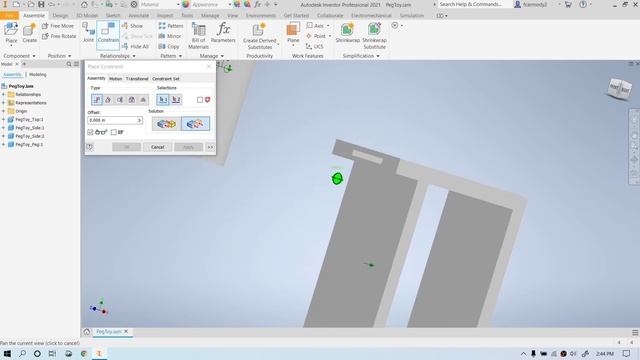Select Tangent constraint type icon
This screenshot has height=360, width=640.
coord(120,100)
